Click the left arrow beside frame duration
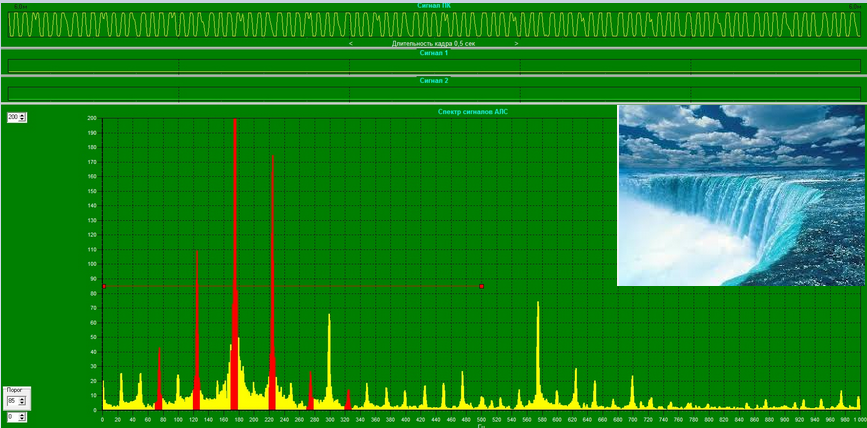This screenshot has width=867, height=428. pyautogui.click(x=351, y=44)
